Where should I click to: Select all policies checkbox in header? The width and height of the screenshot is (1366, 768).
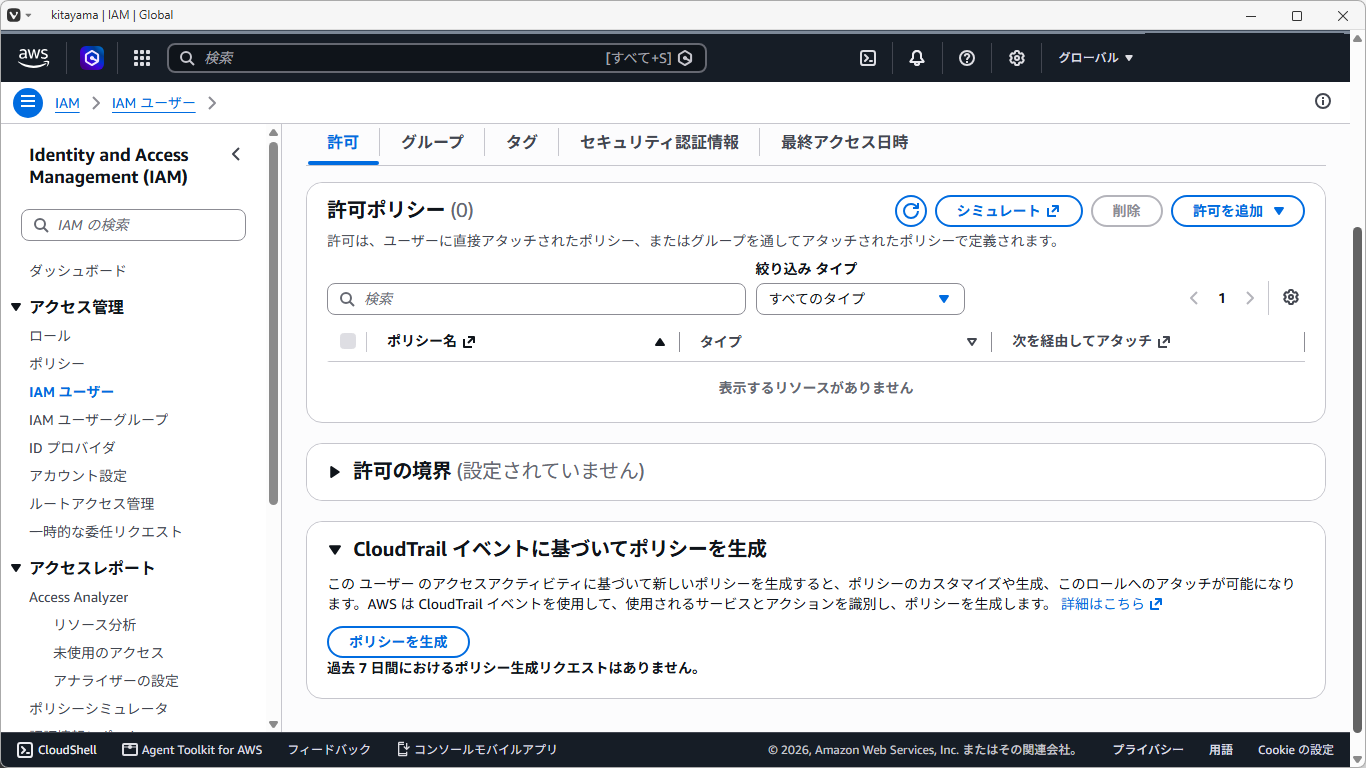(x=348, y=341)
